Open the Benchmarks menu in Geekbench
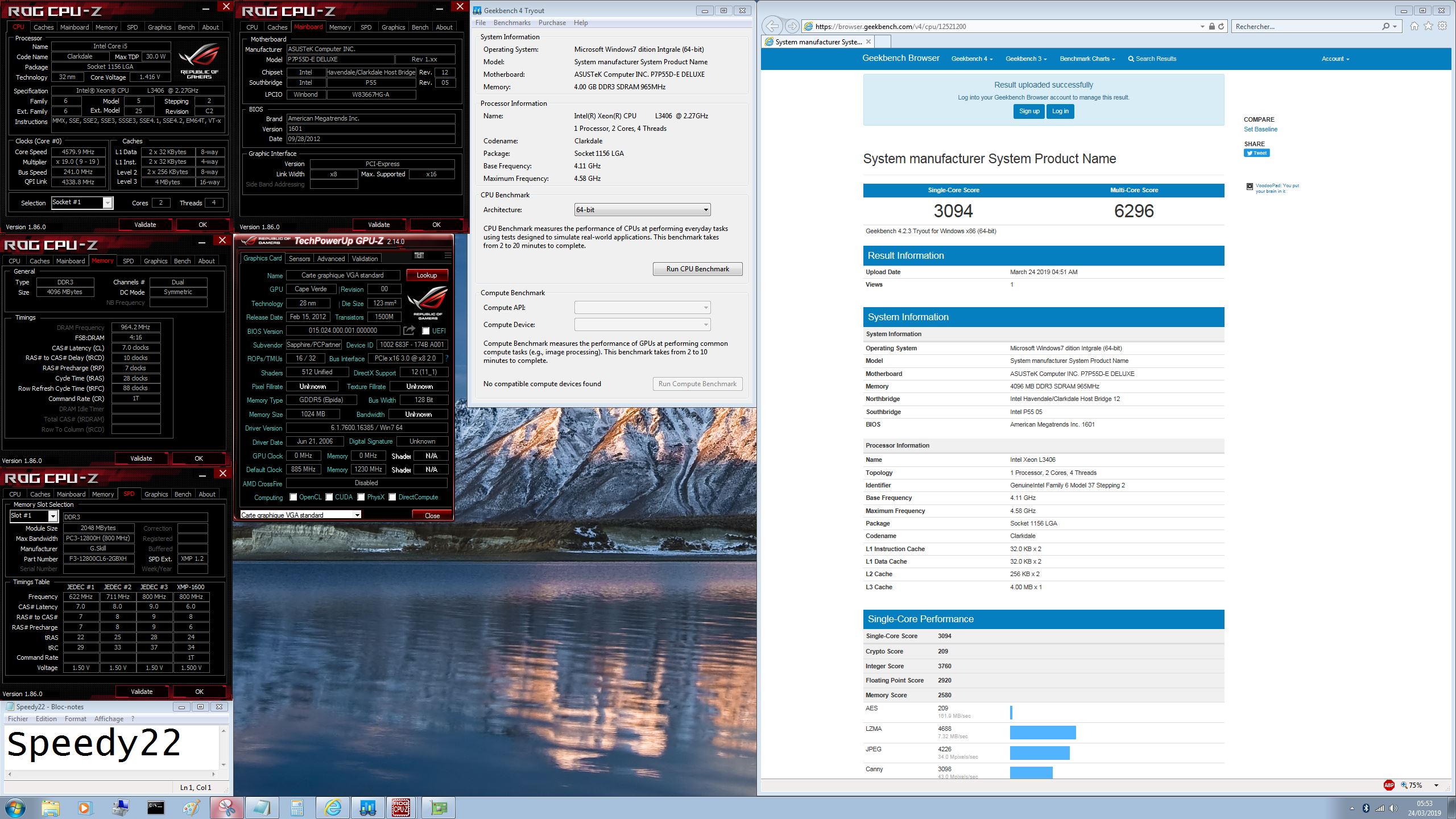Screen dimensions: 1456x819 [x=512, y=23]
